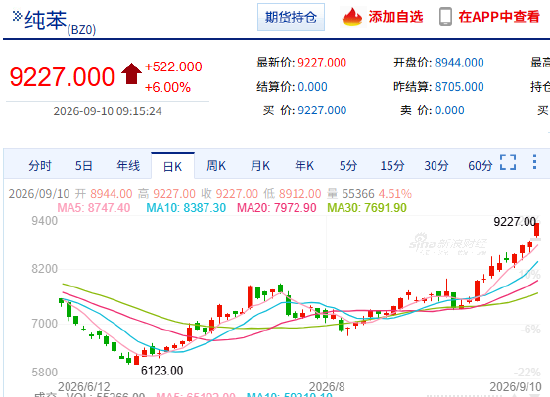Click the red up-arrow price indicator
Image resolution: width=550 pixels, height=397 pixels.
(x=131, y=74)
